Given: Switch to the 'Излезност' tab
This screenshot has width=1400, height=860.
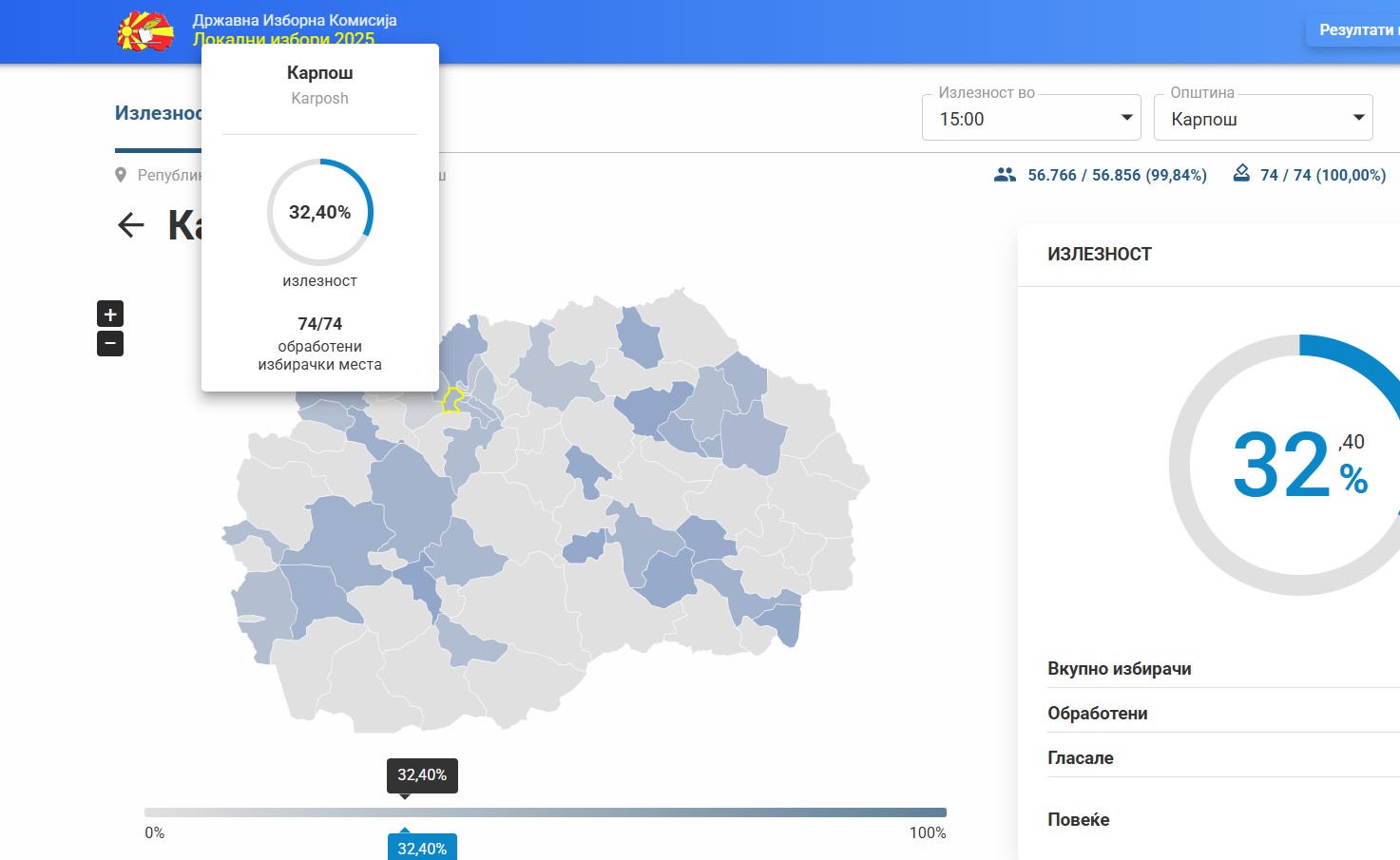Looking at the screenshot, I should click(159, 114).
